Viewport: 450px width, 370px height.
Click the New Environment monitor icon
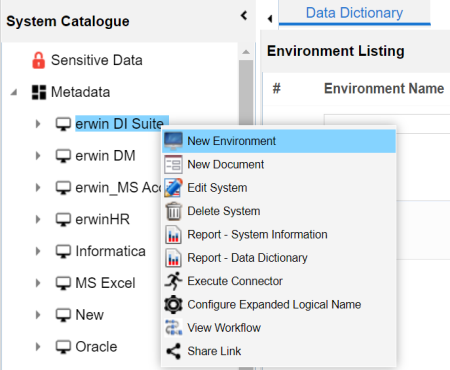(x=173, y=141)
